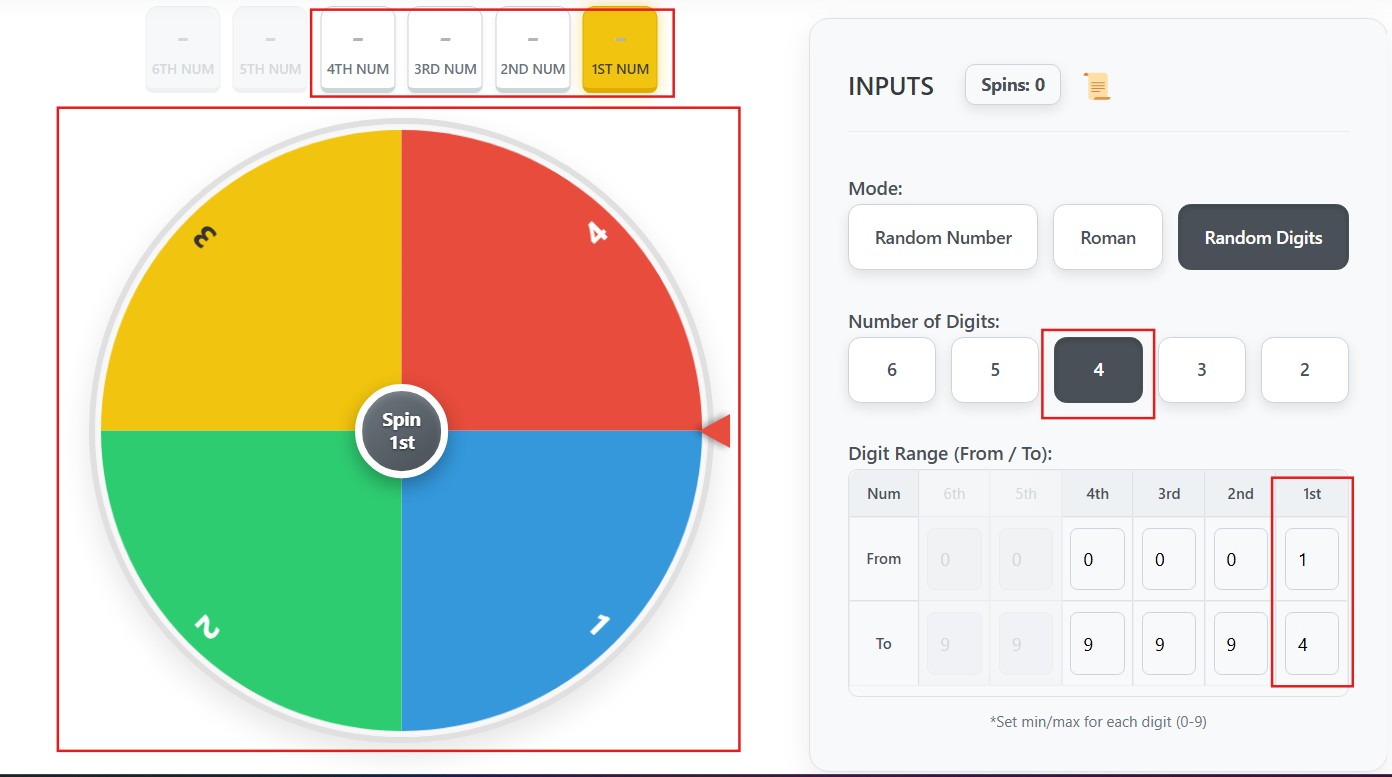Select Roman mode
Viewport: 1392px width, 777px height.
(x=1107, y=237)
